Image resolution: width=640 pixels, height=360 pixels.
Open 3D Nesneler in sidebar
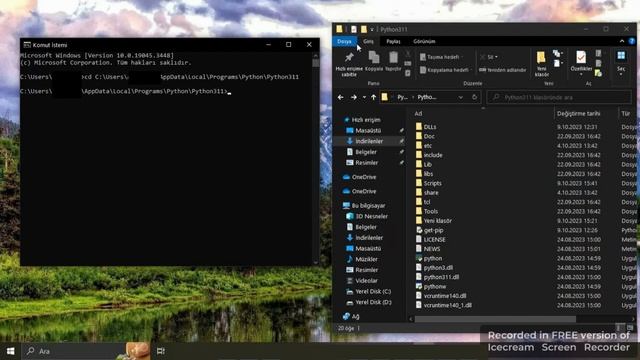tap(367, 216)
